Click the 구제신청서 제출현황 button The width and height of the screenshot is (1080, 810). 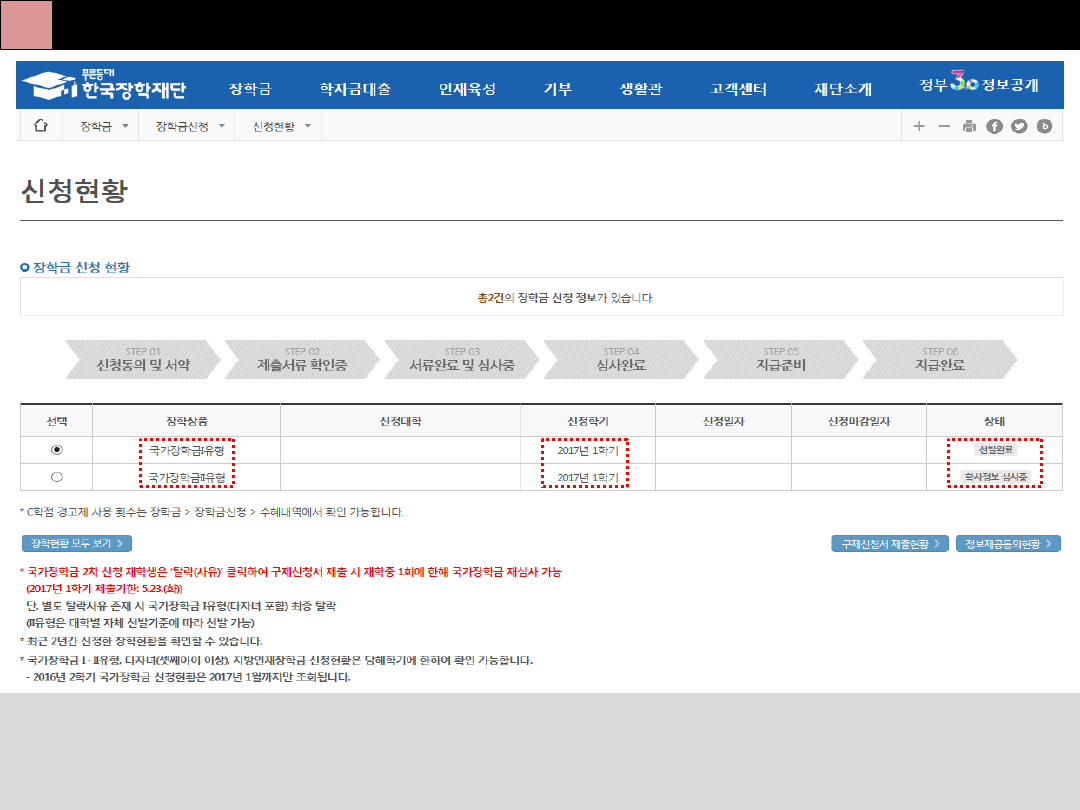click(x=890, y=544)
